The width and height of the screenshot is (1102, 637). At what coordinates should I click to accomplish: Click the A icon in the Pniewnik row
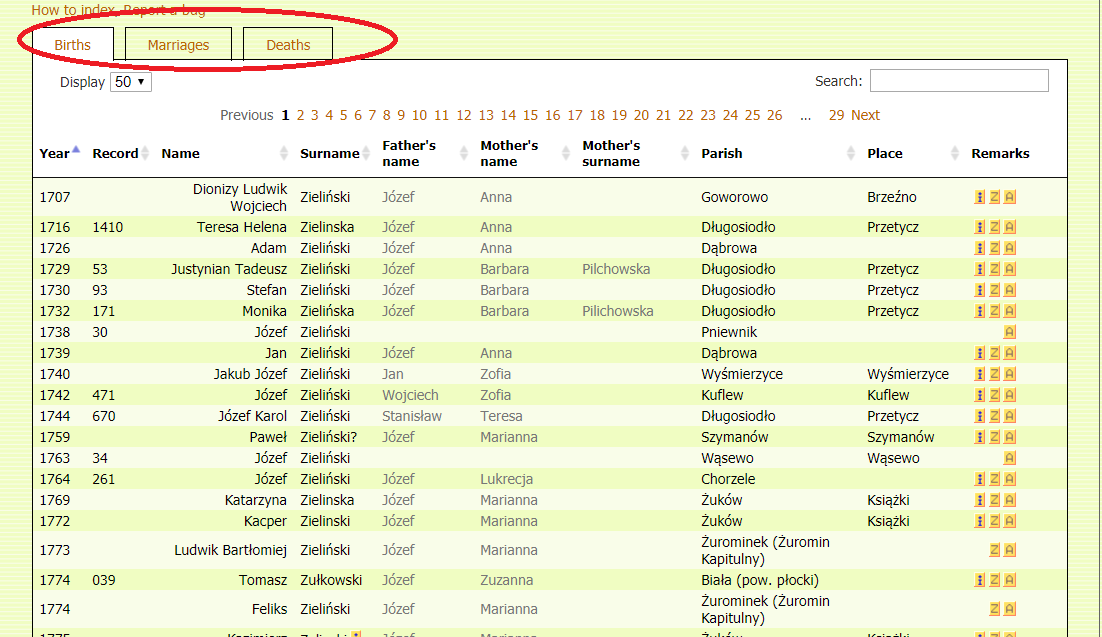1010,332
